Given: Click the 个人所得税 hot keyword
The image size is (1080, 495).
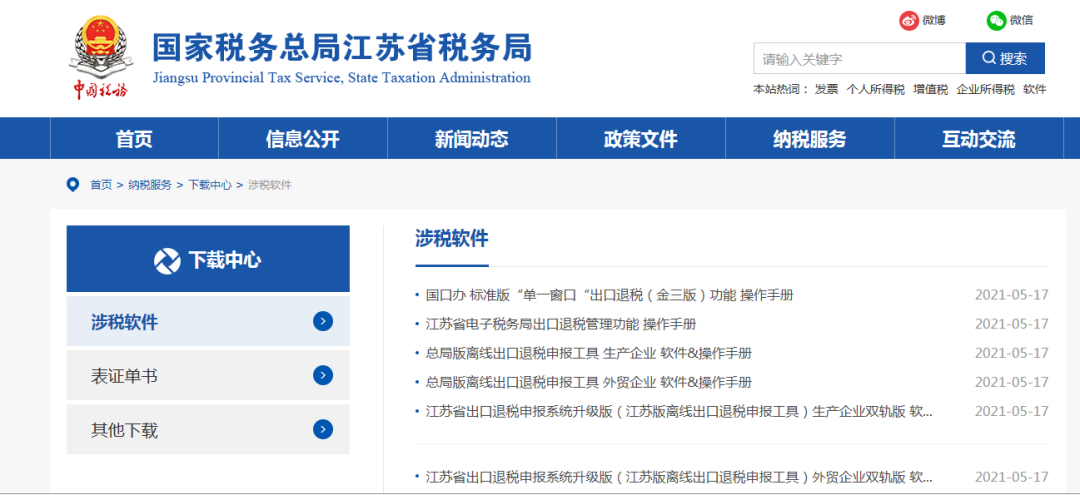Looking at the screenshot, I should click(875, 89).
